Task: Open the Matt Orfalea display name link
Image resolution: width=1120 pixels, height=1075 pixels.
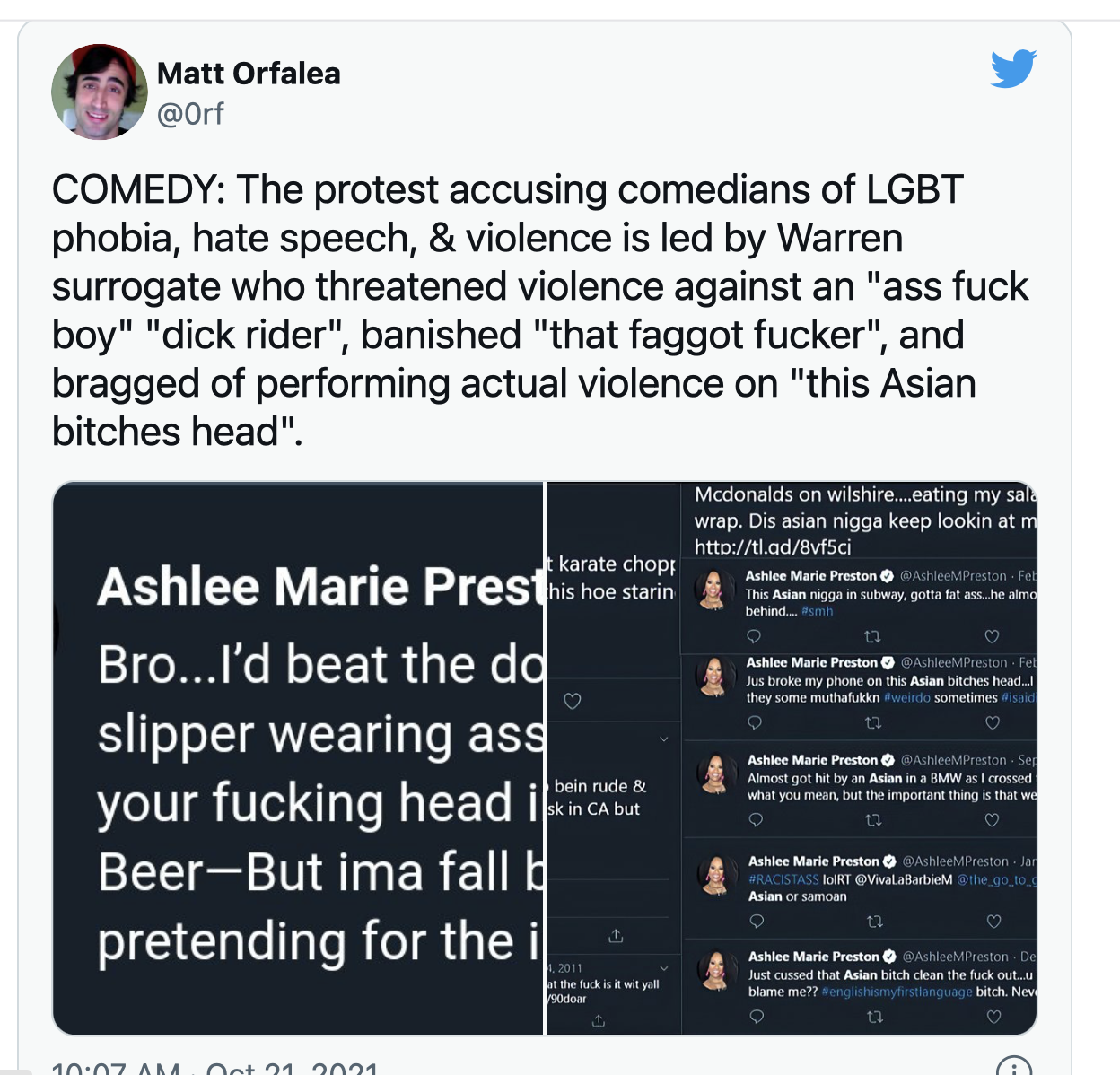Action: 249,73
